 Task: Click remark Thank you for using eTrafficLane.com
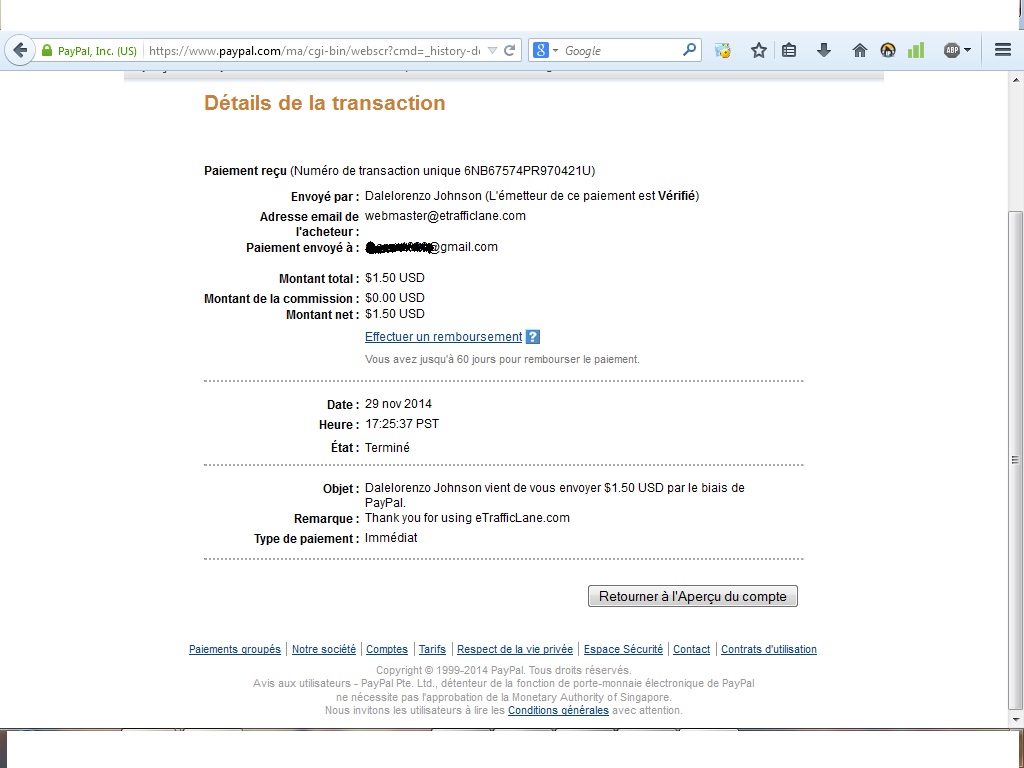467,518
